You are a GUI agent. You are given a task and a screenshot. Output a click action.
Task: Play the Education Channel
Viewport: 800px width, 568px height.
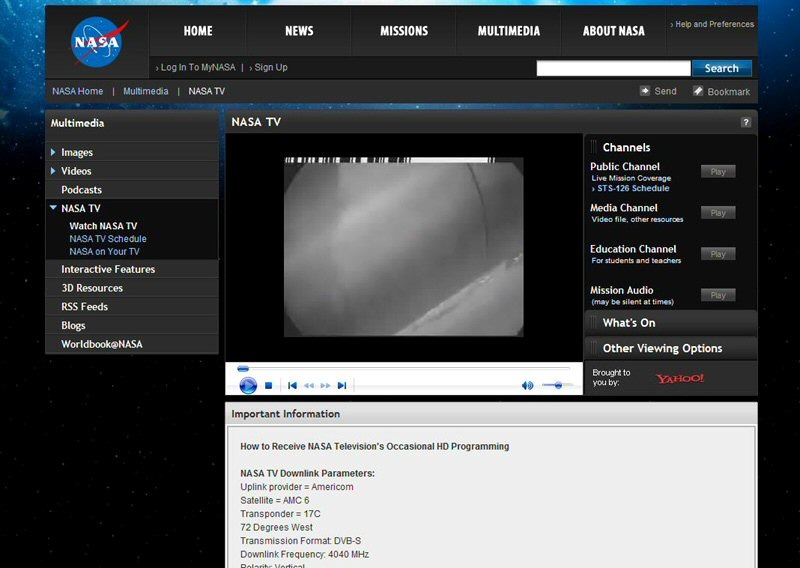click(718, 254)
